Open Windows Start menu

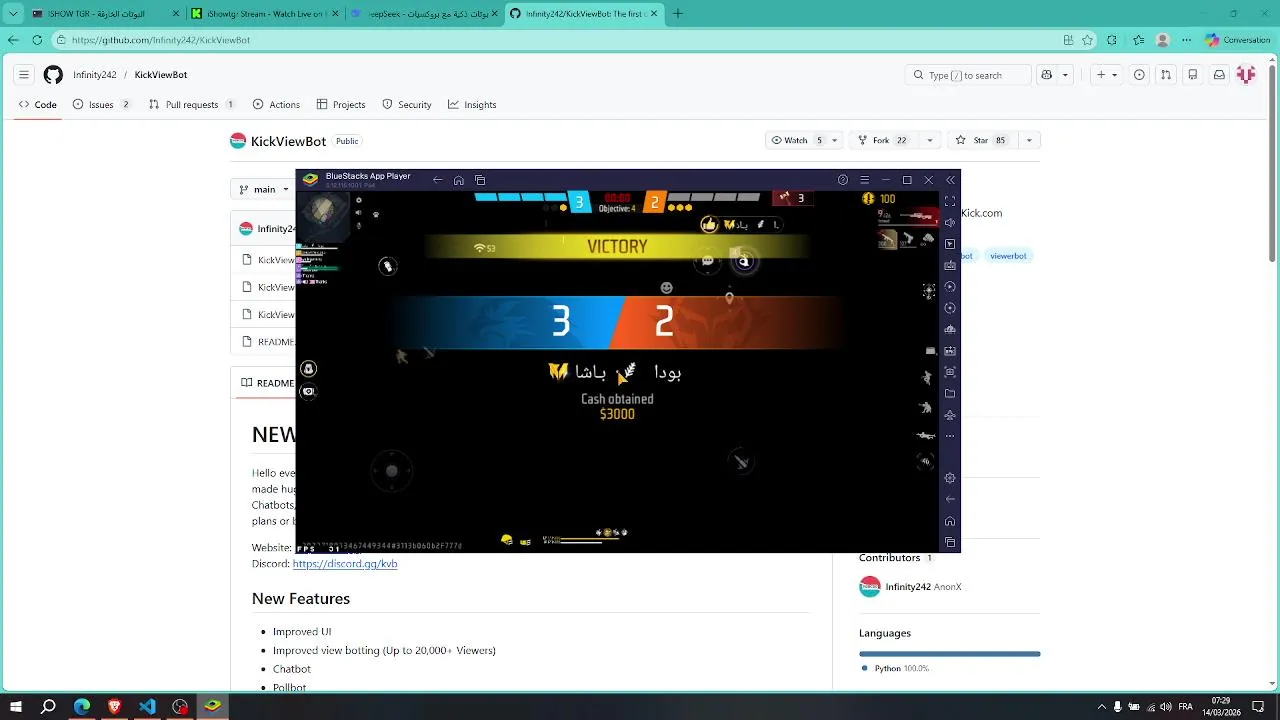[x=16, y=707]
